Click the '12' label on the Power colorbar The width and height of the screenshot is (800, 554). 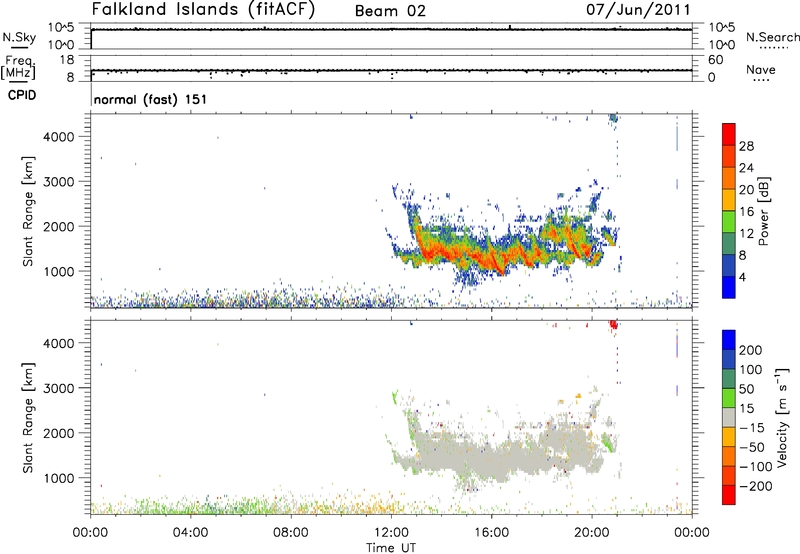[746, 233]
